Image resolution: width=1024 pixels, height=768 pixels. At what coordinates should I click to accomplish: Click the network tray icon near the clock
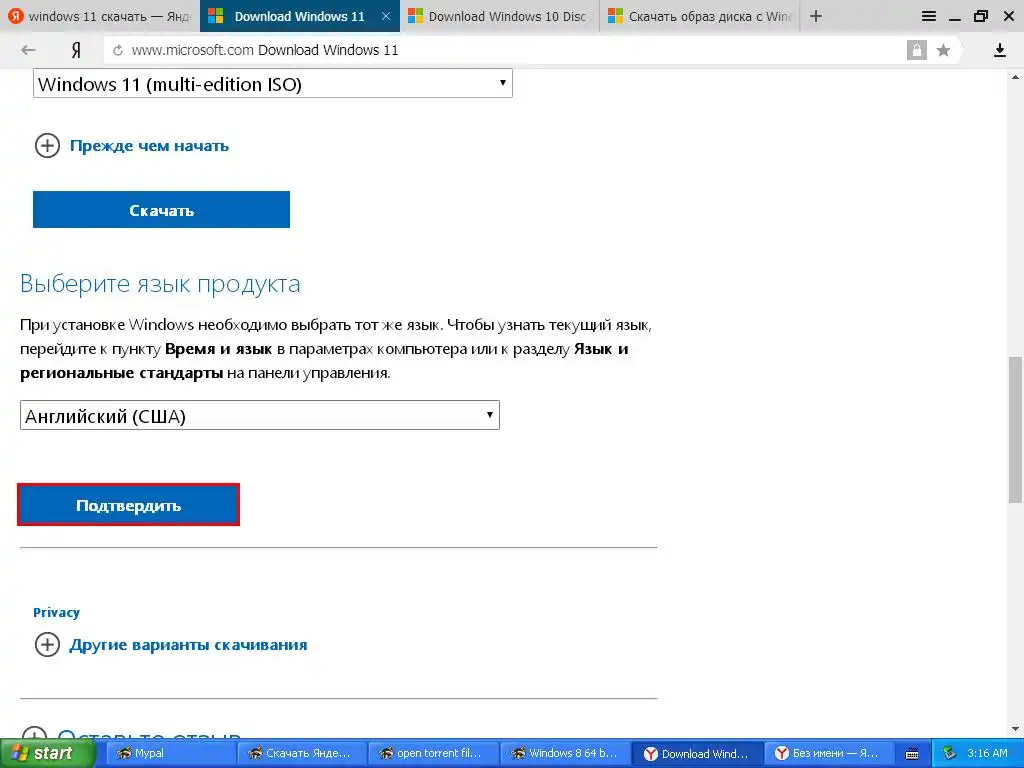[x=949, y=753]
